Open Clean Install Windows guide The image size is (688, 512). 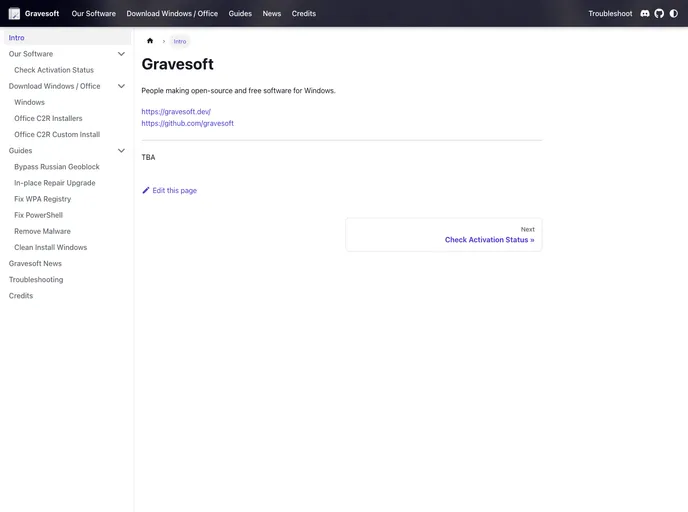[50, 247]
